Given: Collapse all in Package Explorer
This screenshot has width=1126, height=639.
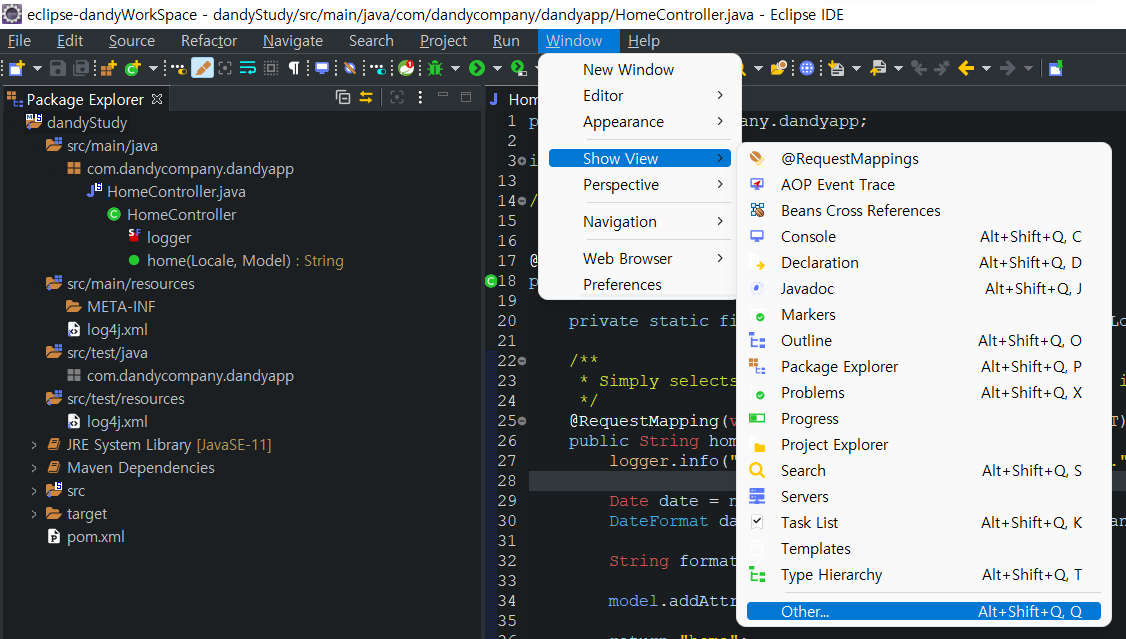Looking at the screenshot, I should pos(343,97).
